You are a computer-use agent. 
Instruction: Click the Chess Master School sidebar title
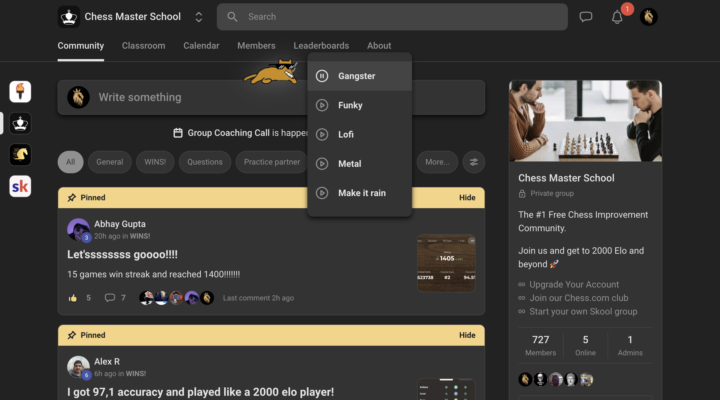click(566, 178)
